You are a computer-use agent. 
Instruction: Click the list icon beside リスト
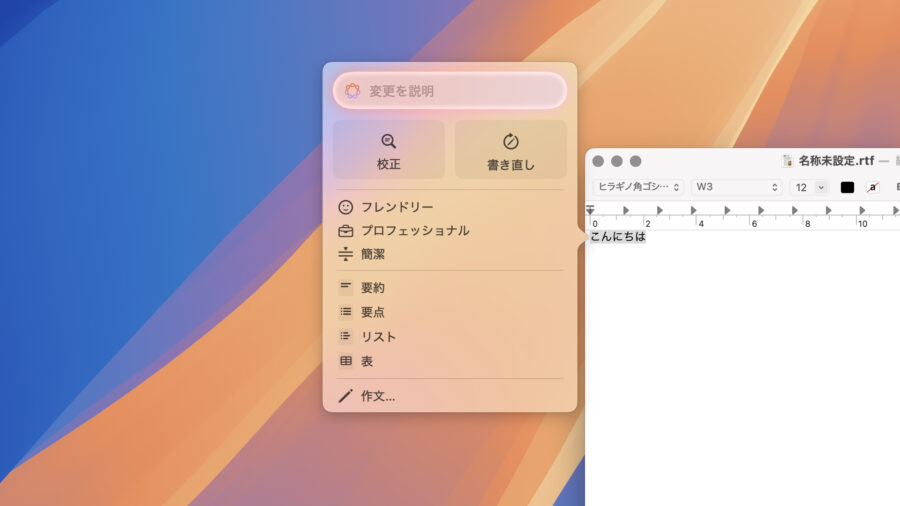(x=346, y=336)
